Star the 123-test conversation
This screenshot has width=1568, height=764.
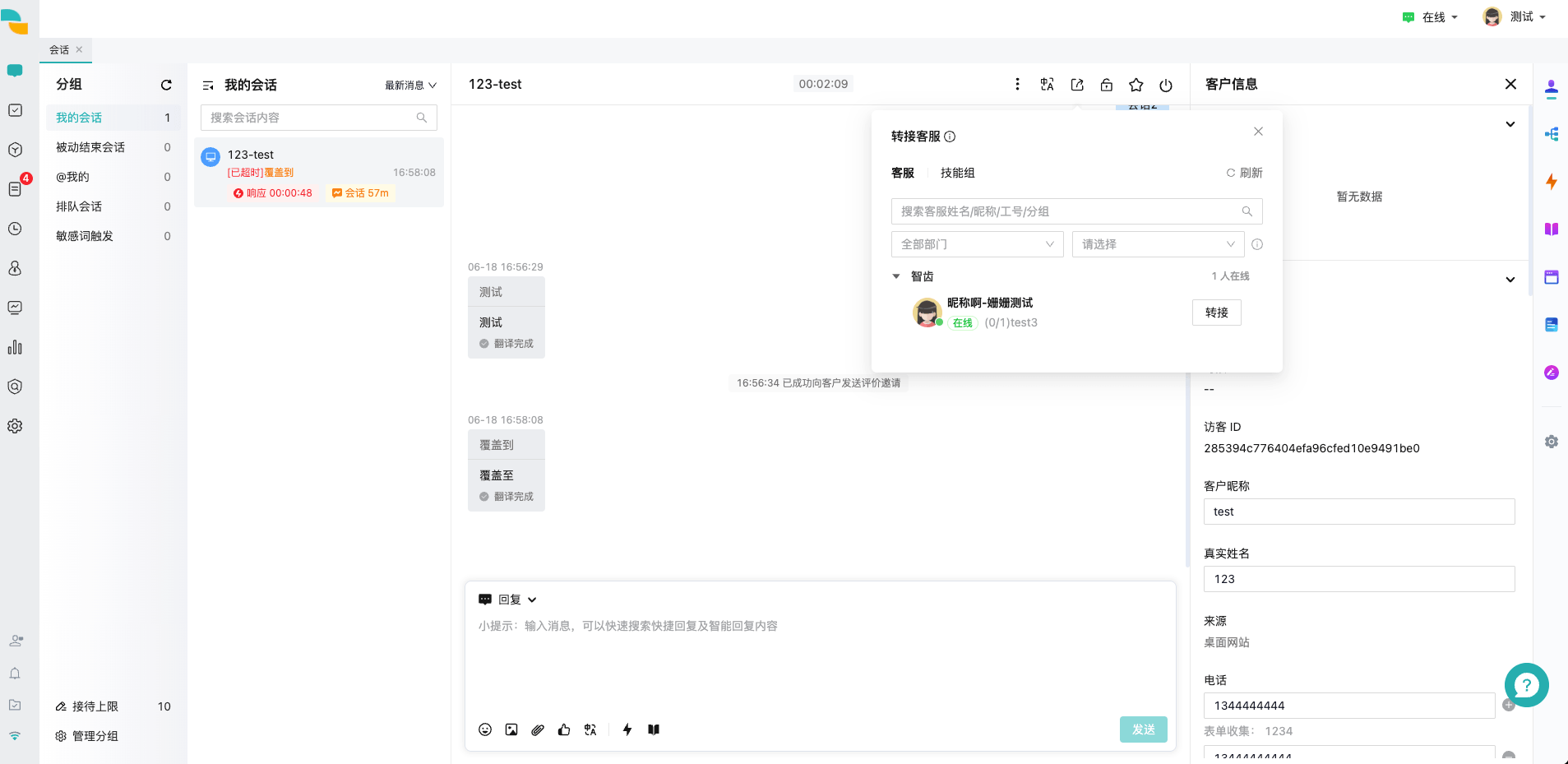[x=1136, y=85]
